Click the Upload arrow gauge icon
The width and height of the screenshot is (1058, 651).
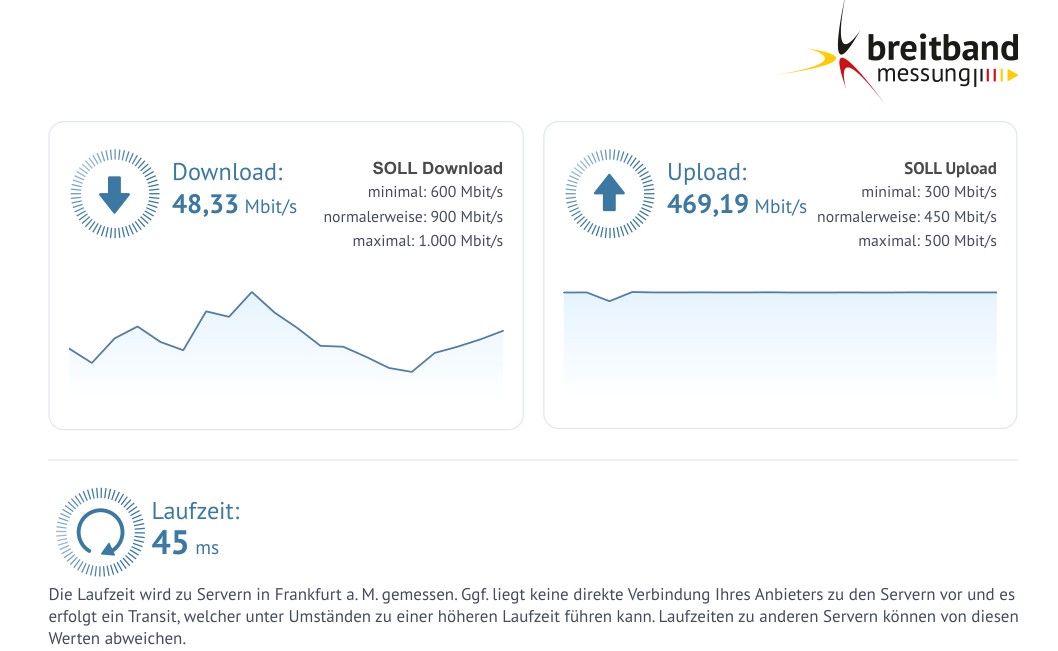click(609, 194)
